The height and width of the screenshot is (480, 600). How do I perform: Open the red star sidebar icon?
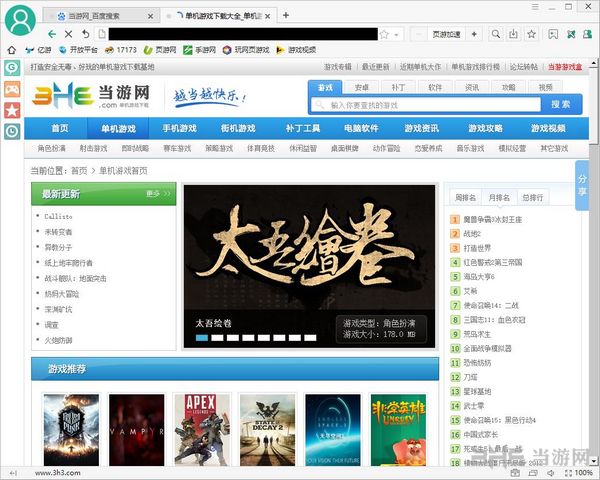[x=12, y=111]
